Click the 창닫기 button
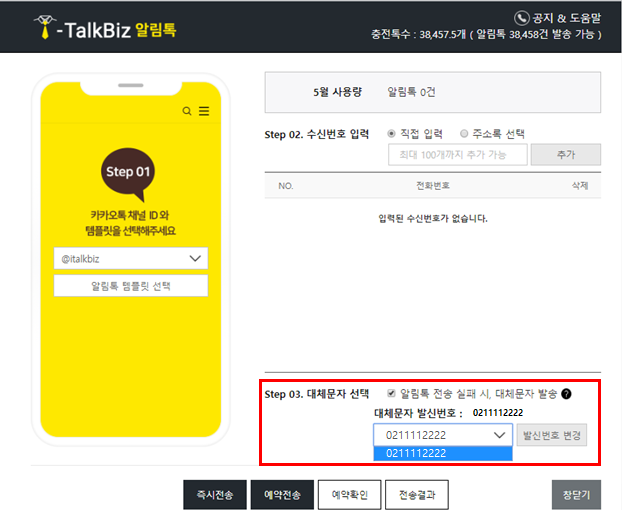This screenshot has height=510, width=622. (576, 495)
